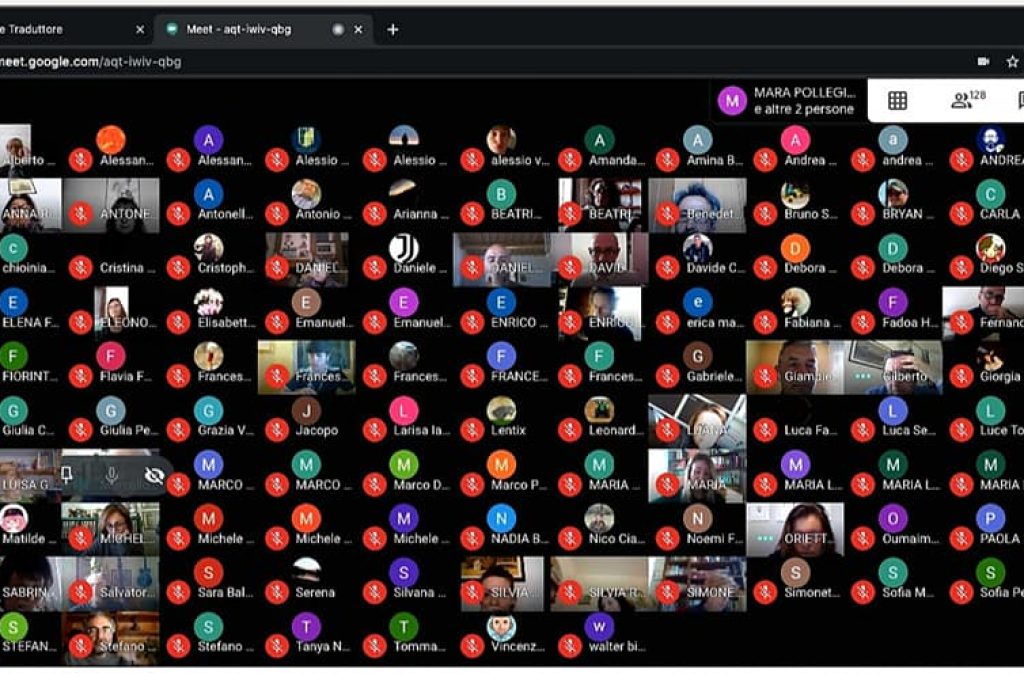The height and width of the screenshot is (680, 1024).
Task: Toggle the crossed-eye hide icon on hovered tile
Action: click(154, 475)
